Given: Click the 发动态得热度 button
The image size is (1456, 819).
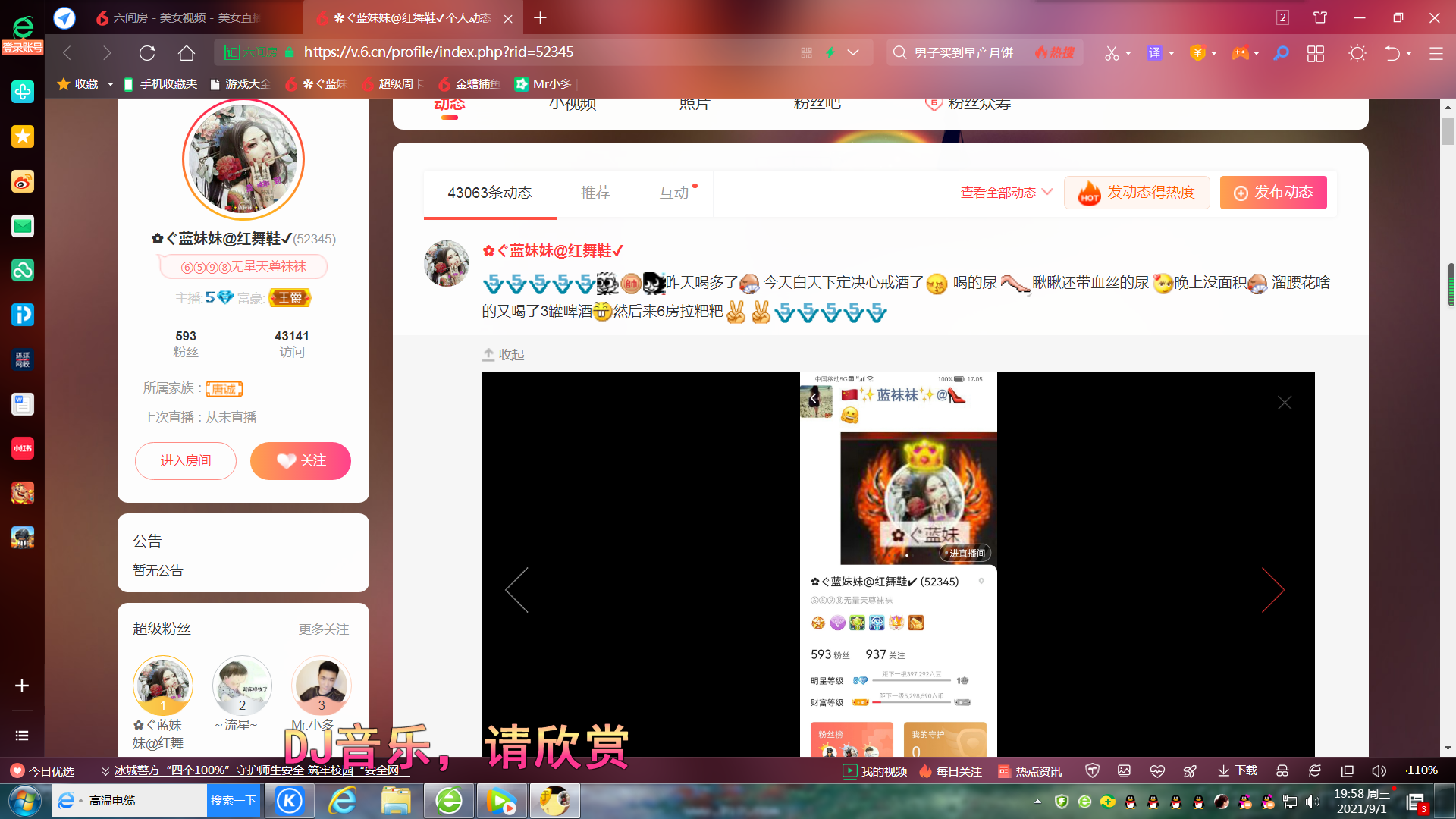Looking at the screenshot, I should click(x=1136, y=193).
